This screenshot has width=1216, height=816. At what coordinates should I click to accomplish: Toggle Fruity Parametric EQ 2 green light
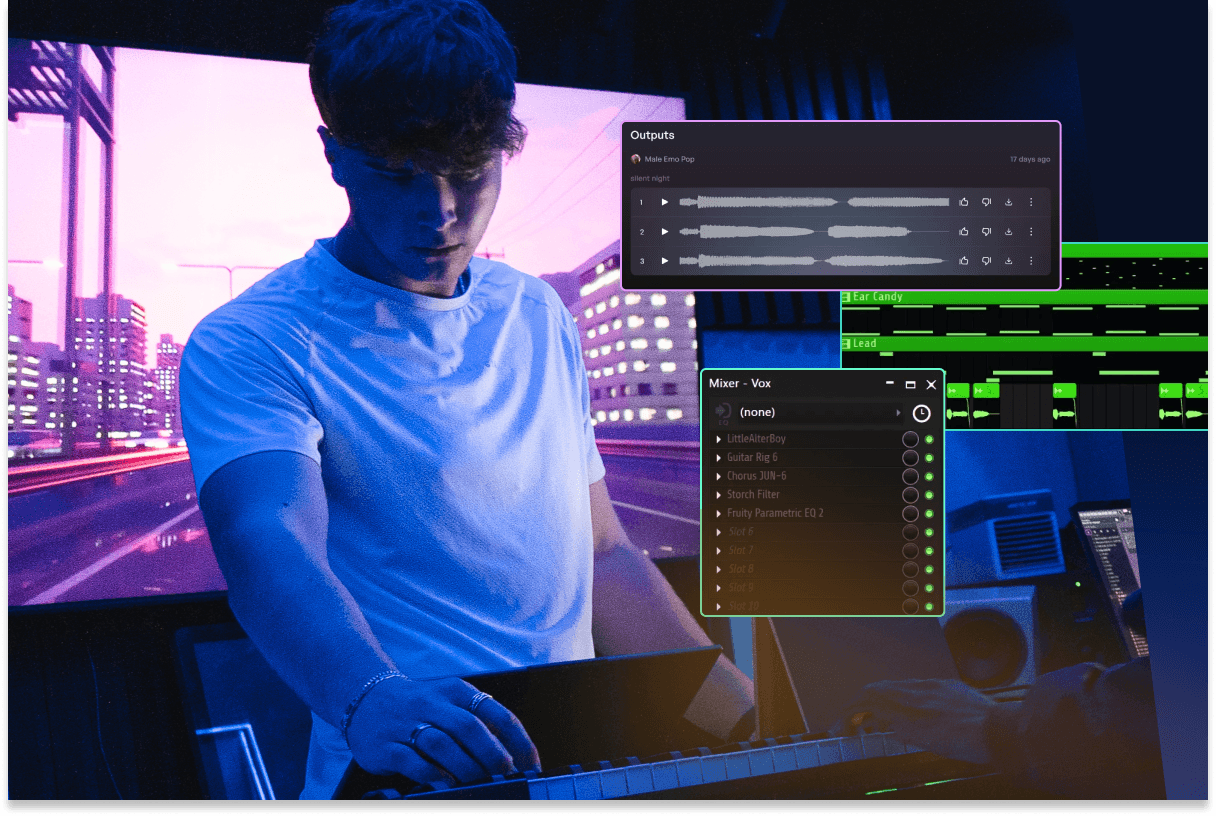point(929,513)
